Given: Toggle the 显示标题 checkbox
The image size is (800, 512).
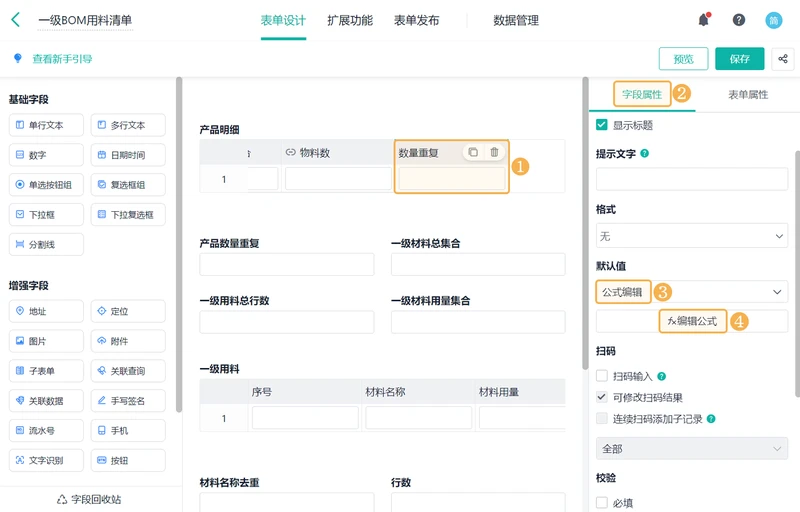Looking at the screenshot, I should (602, 124).
